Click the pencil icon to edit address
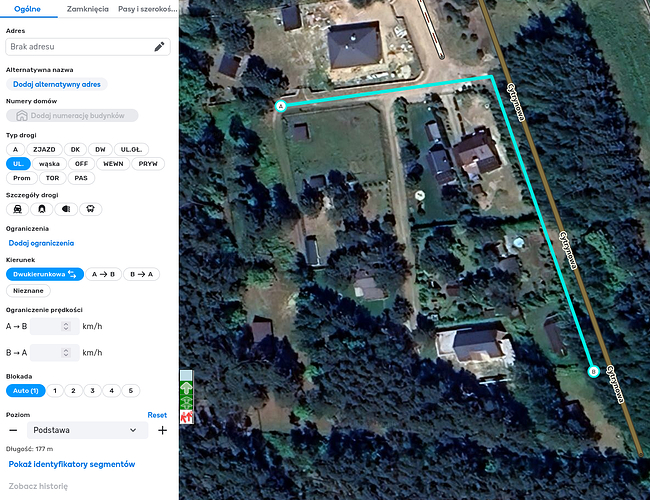The image size is (650, 500). pyautogui.click(x=159, y=47)
